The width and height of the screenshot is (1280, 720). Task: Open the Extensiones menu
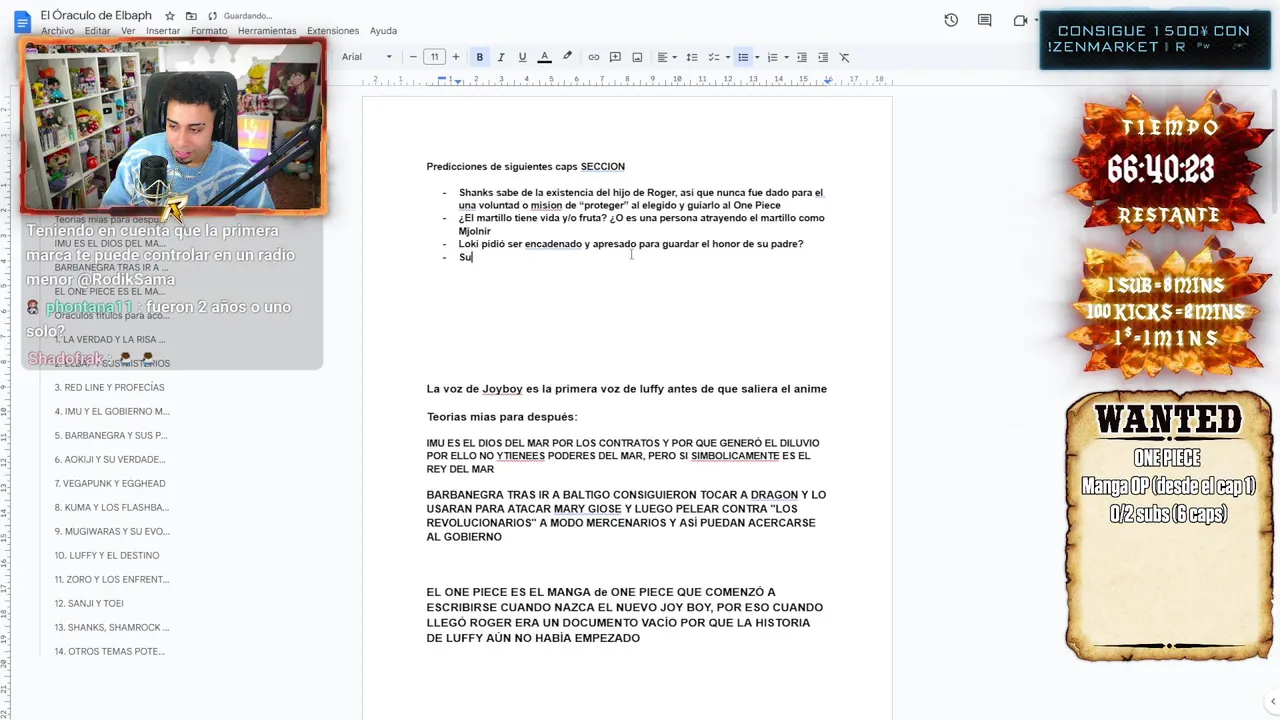[x=333, y=31]
